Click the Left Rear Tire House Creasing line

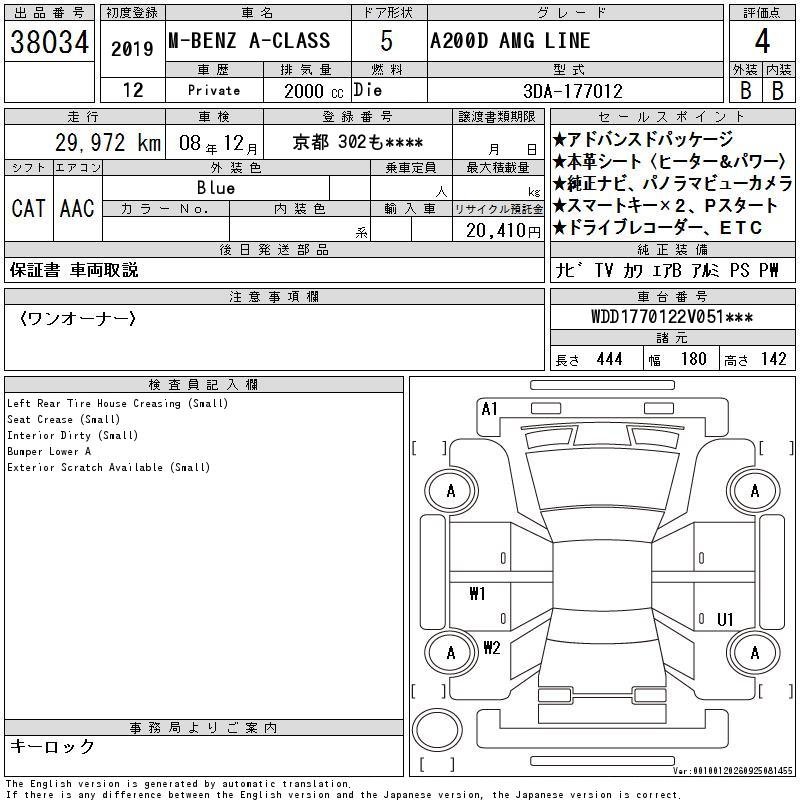coord(117,403)
